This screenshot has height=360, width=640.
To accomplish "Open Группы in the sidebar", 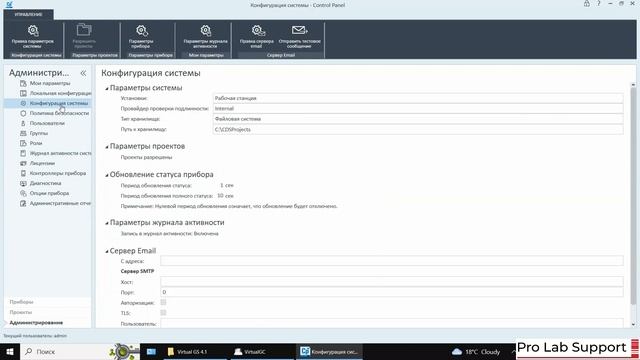I will [x=39, y=133].
